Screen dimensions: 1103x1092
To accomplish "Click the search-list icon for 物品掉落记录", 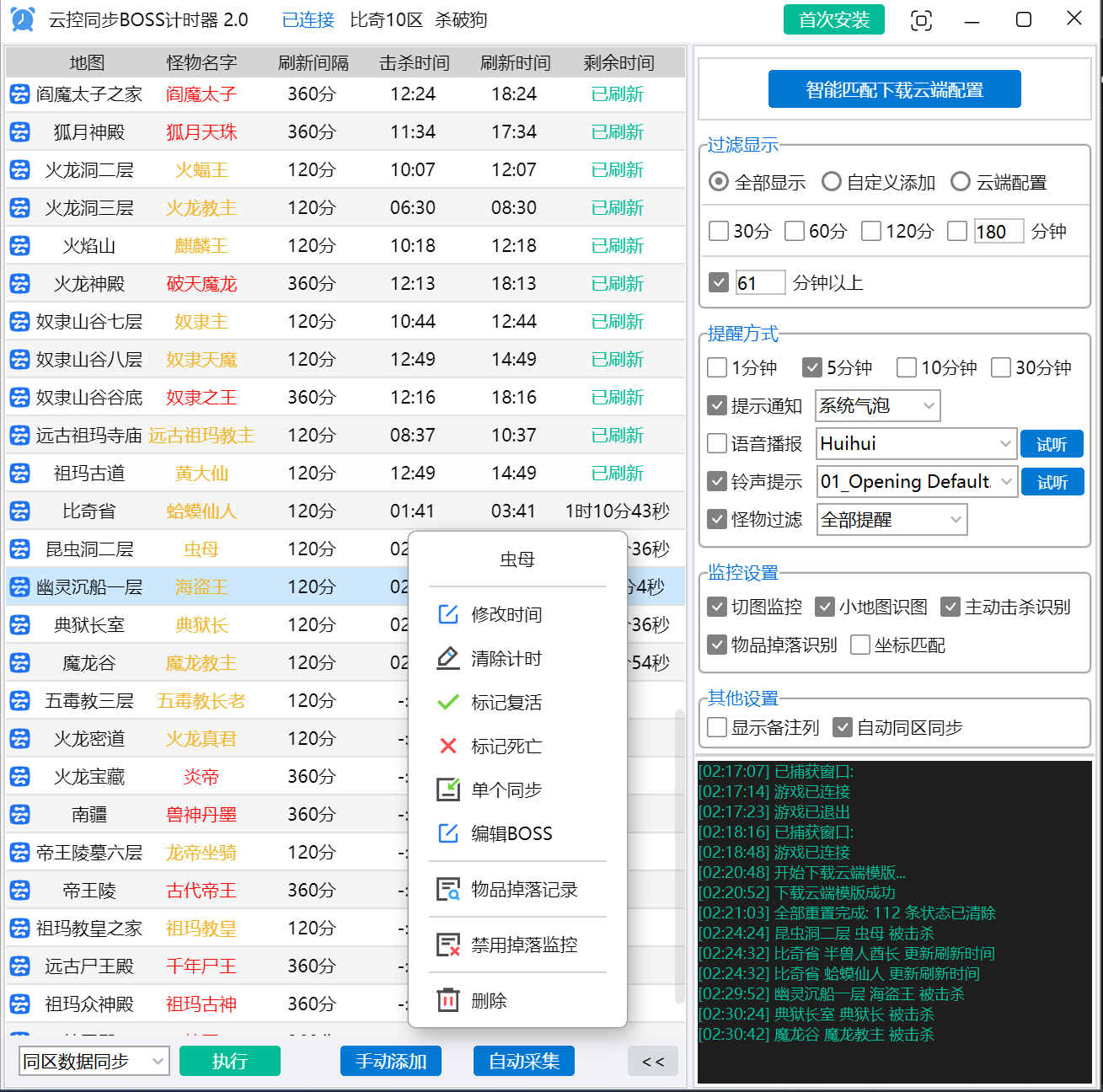I will pos(448,889).
